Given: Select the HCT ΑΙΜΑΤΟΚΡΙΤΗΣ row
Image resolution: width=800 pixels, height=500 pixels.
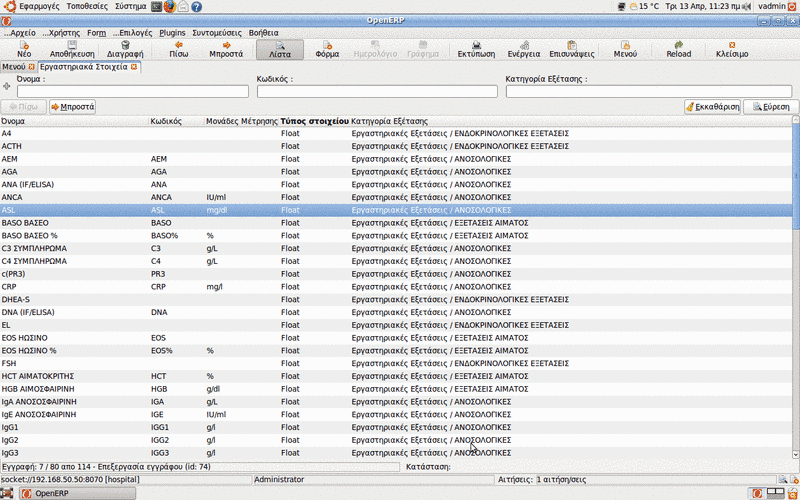Looking at the screenshot, I should point(396,376).
